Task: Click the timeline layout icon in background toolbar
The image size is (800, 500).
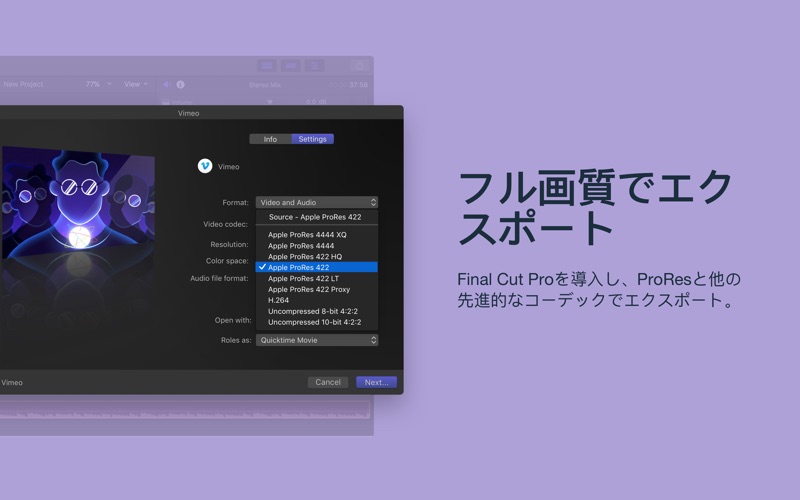Action: (291, 65)
